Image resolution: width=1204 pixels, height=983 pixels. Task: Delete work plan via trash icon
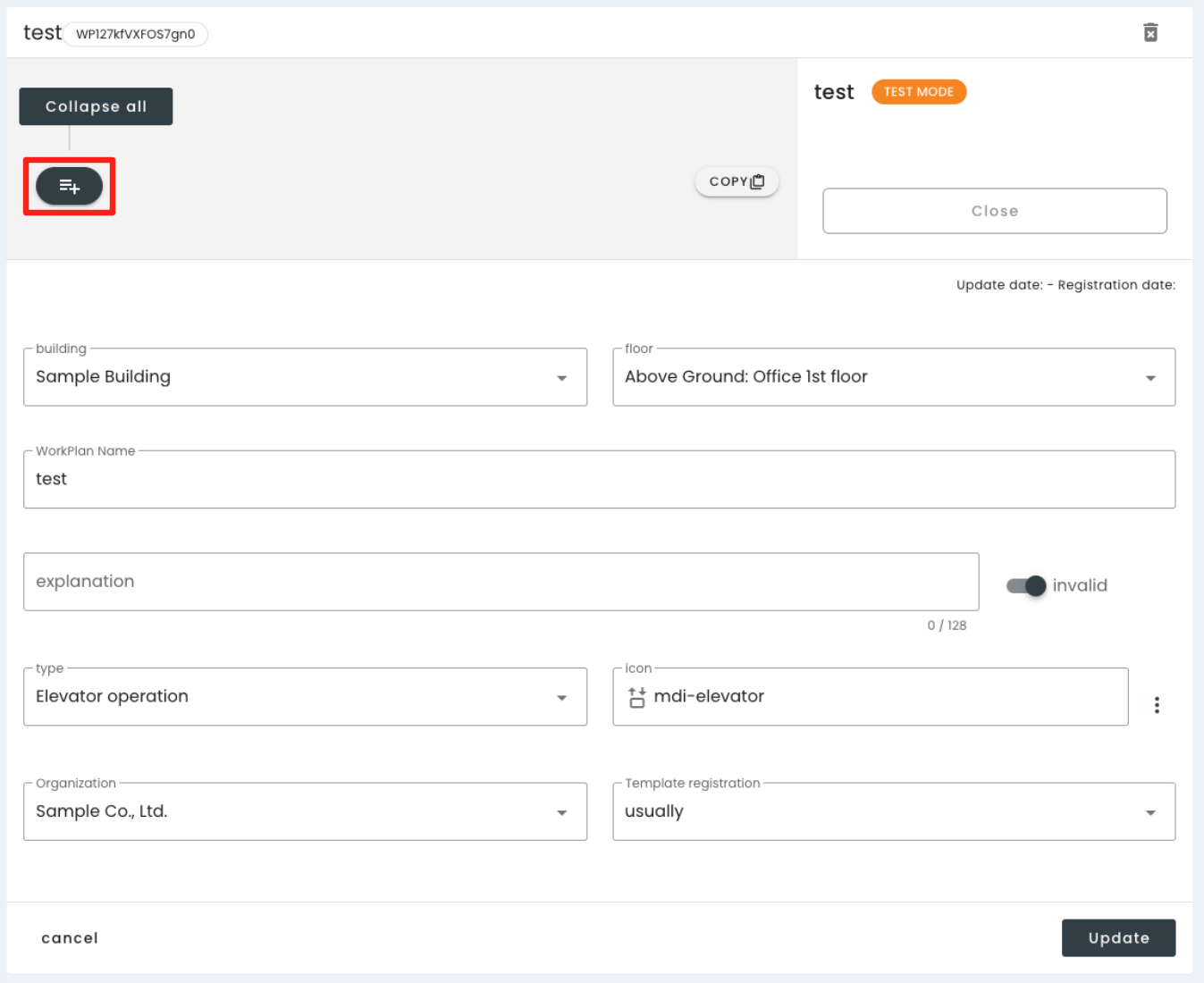click(x=1150, y=33)
